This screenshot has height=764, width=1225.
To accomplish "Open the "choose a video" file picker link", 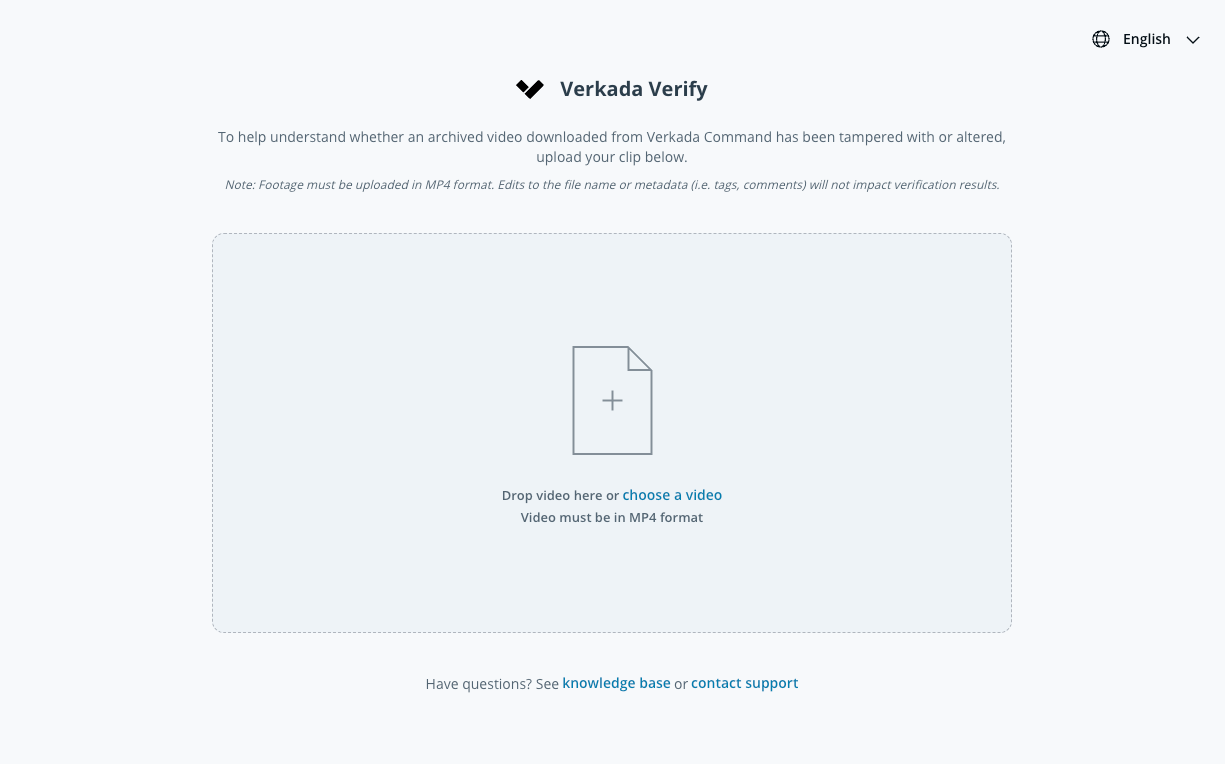I will point(672,495).
